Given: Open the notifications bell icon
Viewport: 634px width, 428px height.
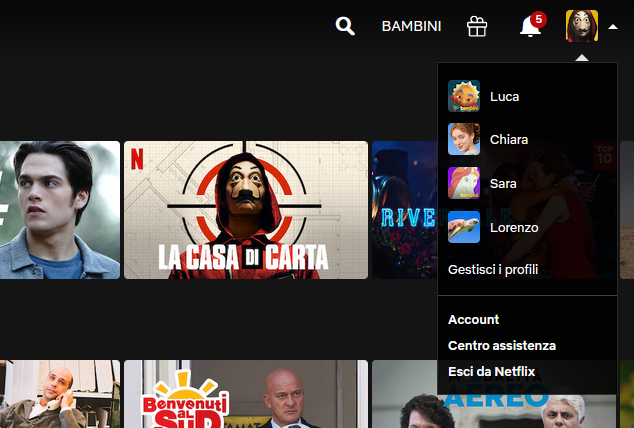Looking at the screenshot, I should 530,27.
